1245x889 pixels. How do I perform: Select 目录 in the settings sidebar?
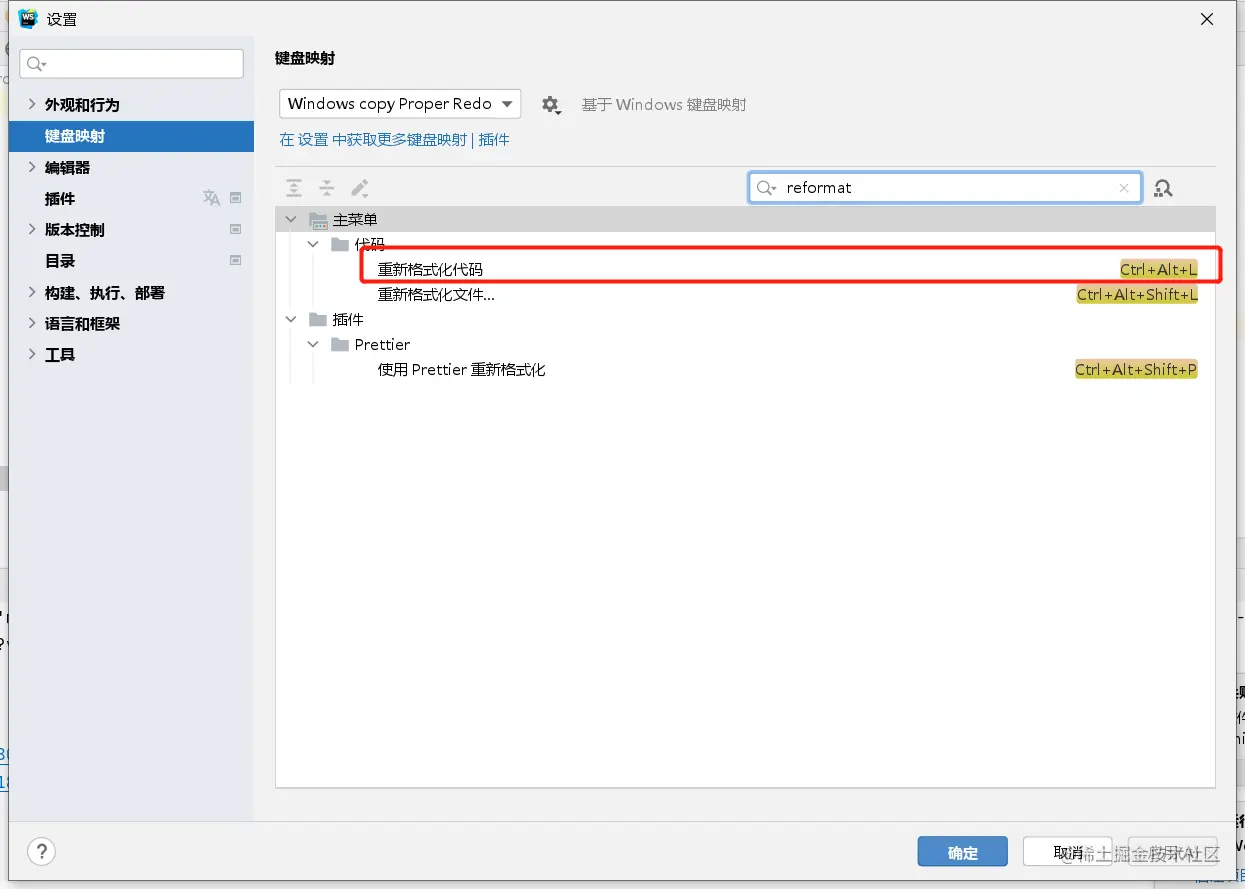[x=60, y=261]
